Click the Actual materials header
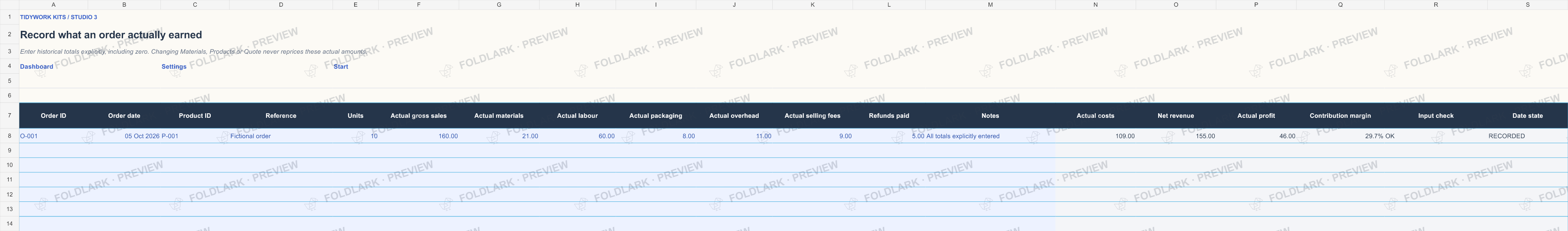Image resolution: width=1568 pixels, height=231 pixels. tap(499, 116)
